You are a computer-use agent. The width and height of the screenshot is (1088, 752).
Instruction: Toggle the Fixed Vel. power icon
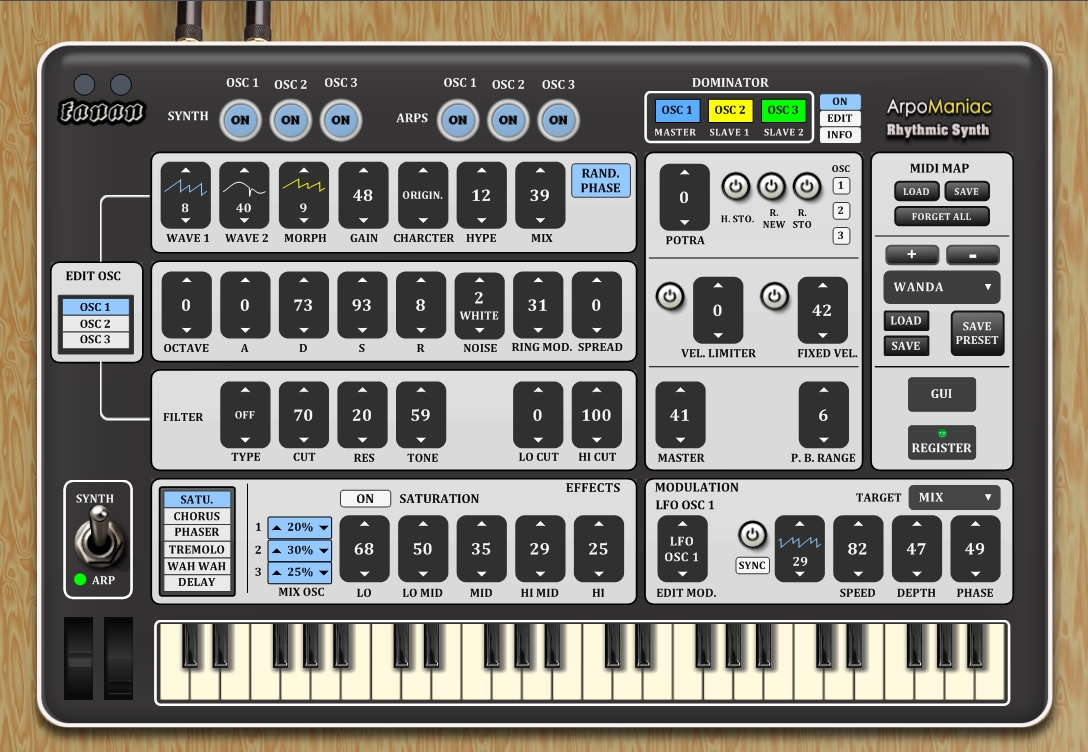773,297
